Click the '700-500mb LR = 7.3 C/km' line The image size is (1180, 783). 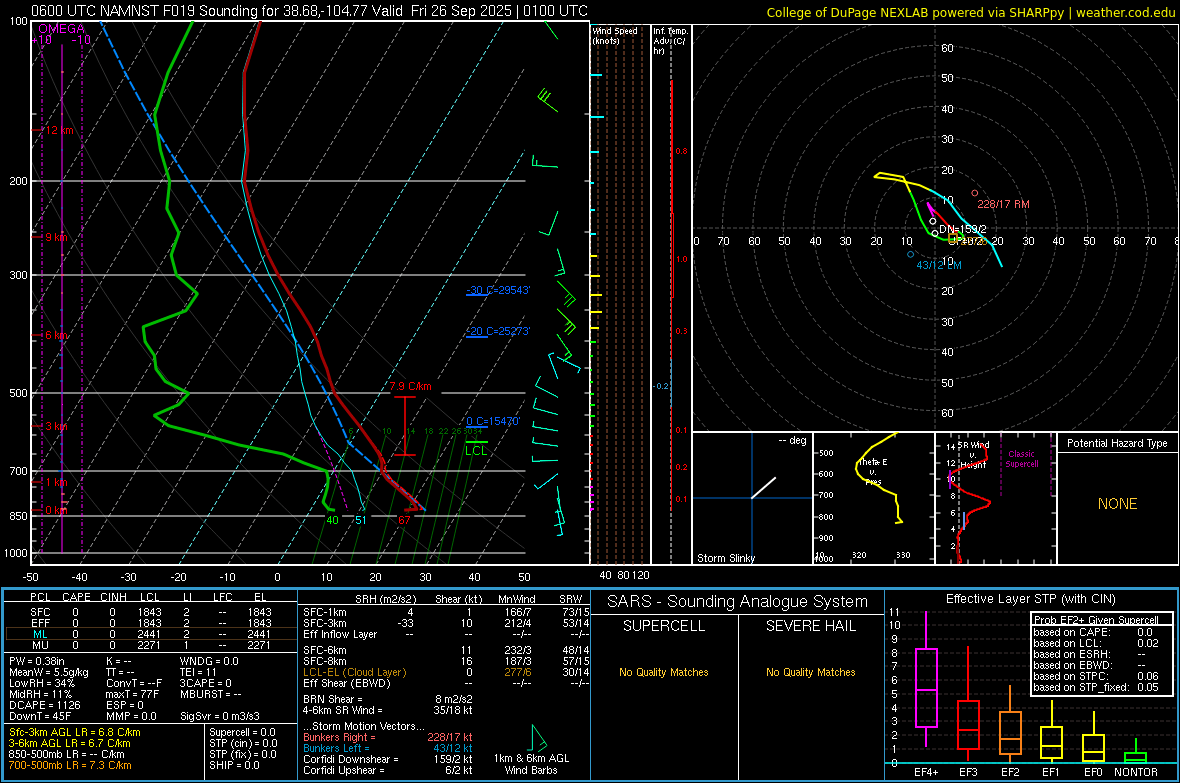coord(70,765)
